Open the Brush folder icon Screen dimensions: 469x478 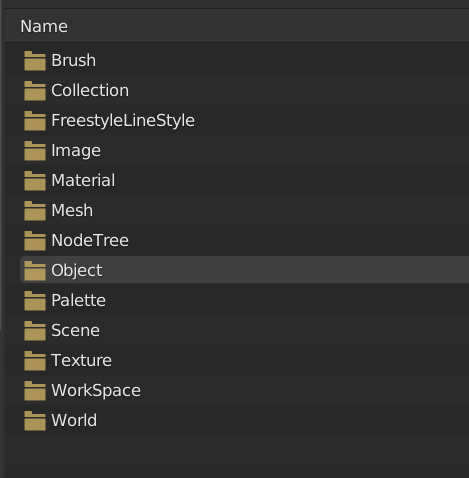35,61
